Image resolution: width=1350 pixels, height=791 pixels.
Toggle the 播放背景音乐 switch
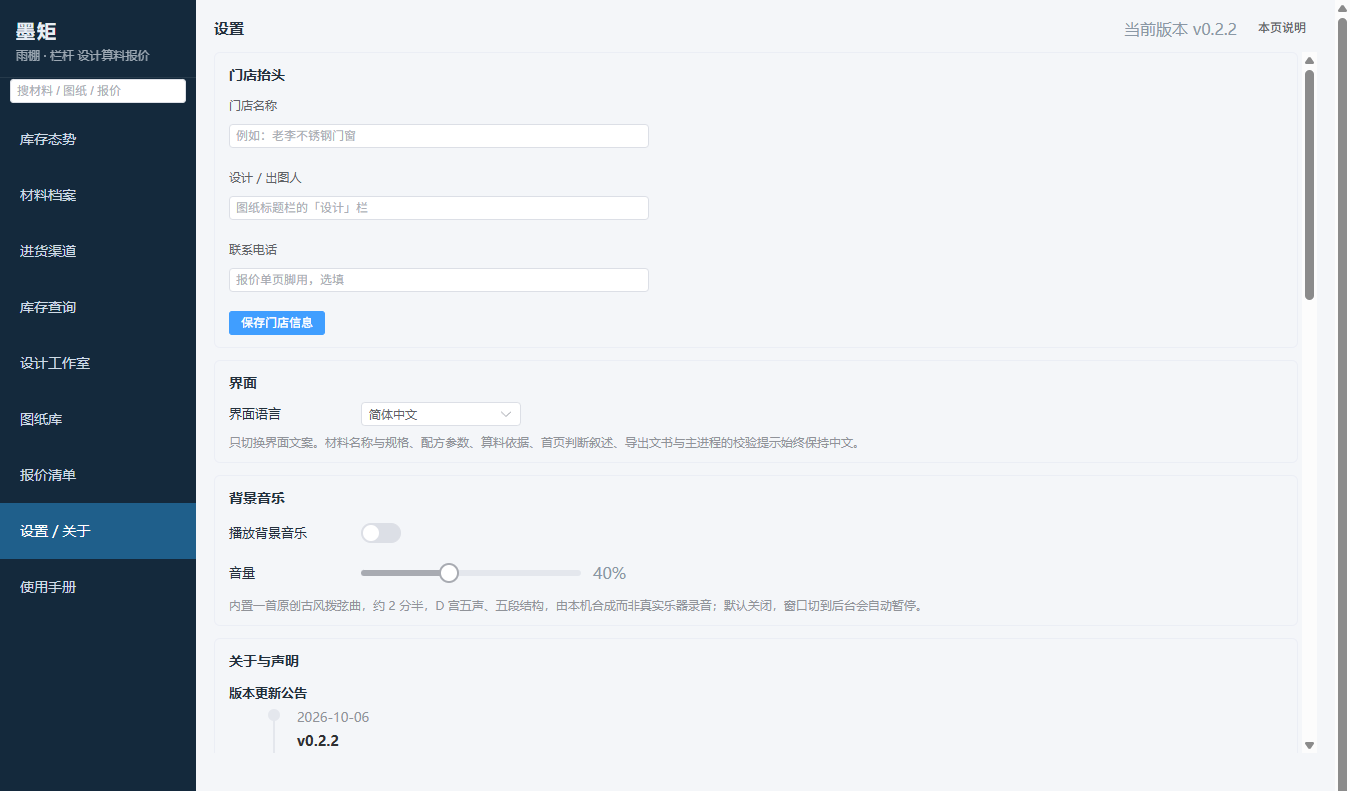click(381, 533)
